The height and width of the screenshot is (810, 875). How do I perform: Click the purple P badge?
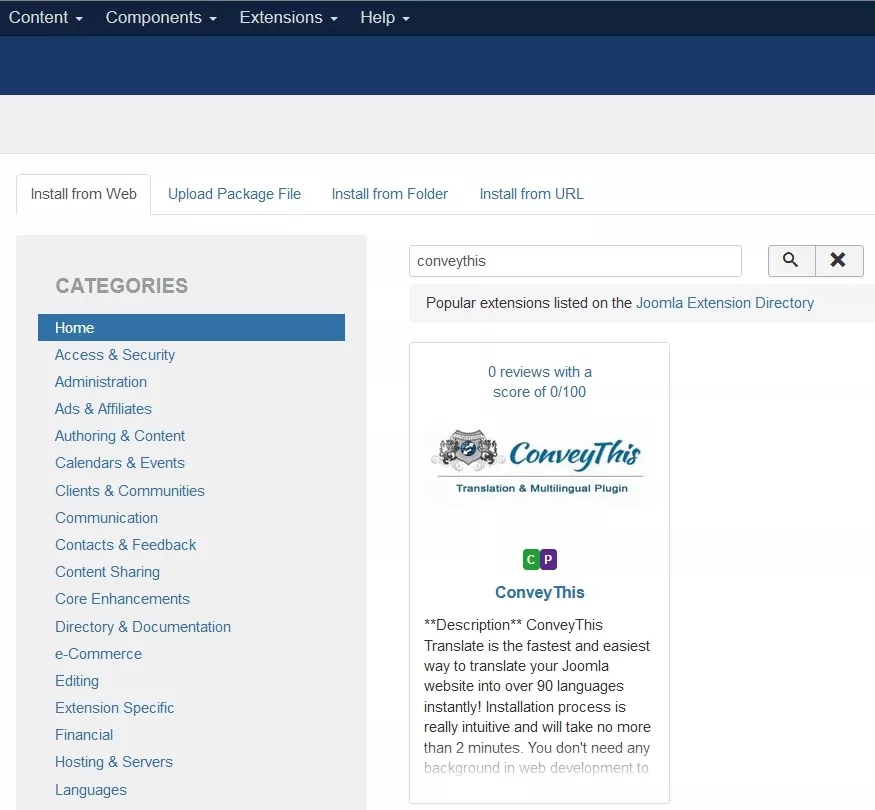tap(548, 560)
